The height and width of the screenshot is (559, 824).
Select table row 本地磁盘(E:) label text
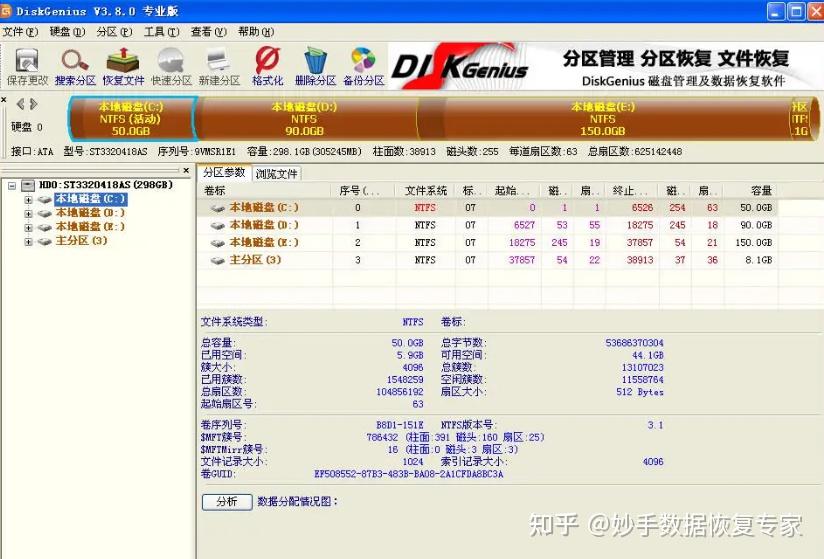click(264, 242)
